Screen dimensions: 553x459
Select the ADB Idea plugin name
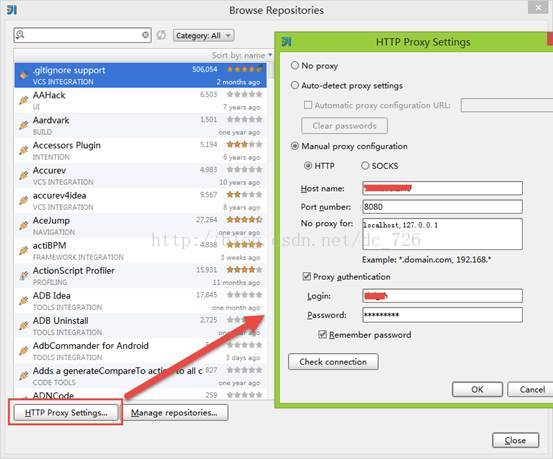[51, 296]
